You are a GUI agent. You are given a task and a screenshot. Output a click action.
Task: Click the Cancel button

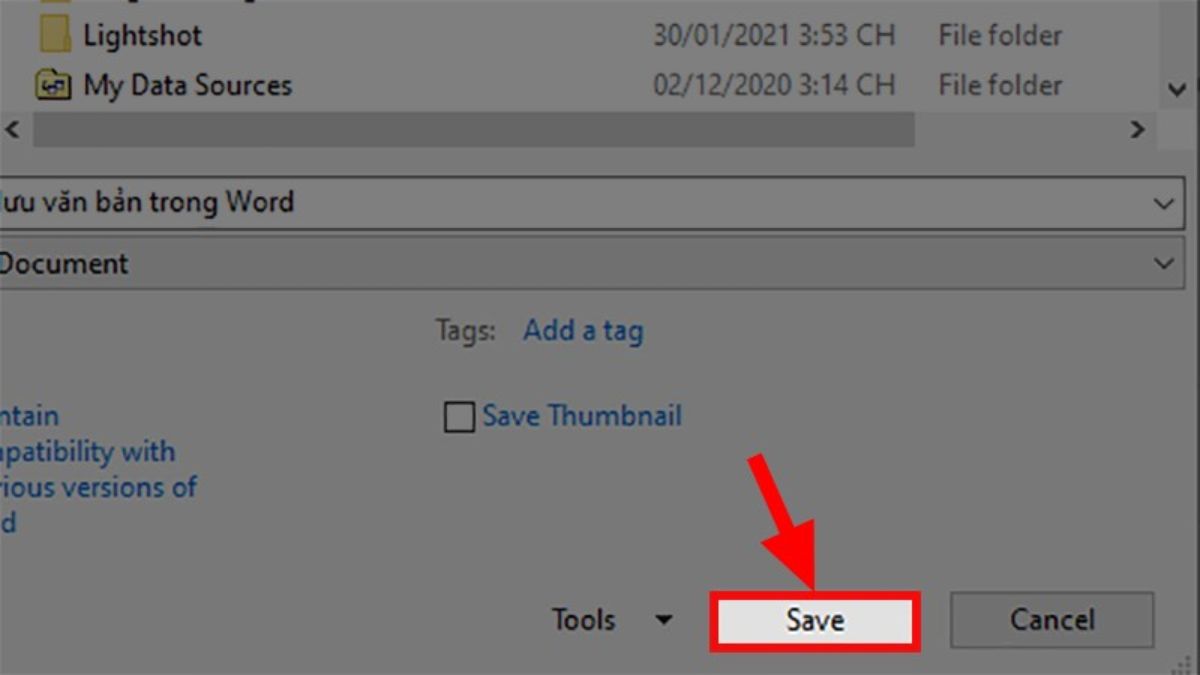tap(1052, 620)
